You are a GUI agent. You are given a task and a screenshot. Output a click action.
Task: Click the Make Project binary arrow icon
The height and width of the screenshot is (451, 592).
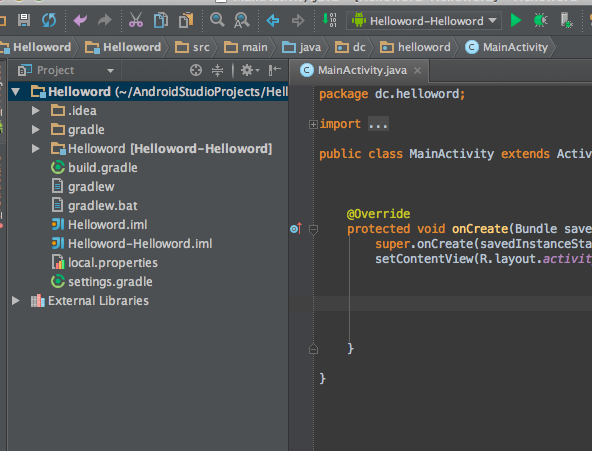click(329, 20)
